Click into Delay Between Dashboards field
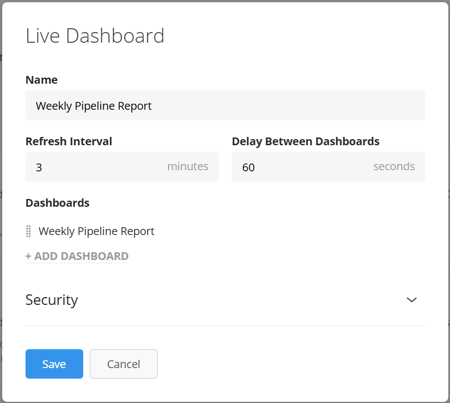Screen dimensions: 450x403 [x=328, y=167]
